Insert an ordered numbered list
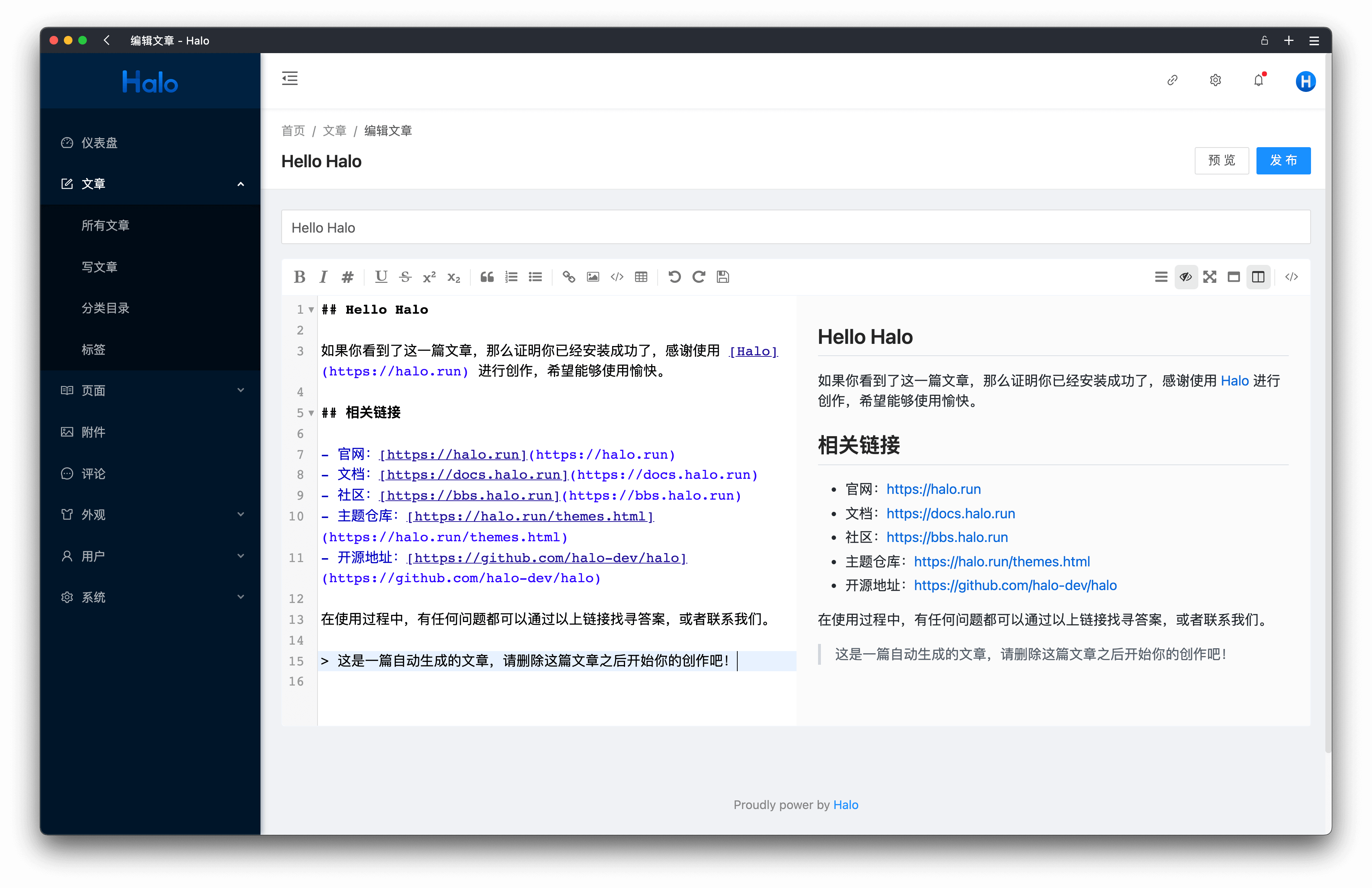Viewport: 1372px width, 888px height. [511, 277]
